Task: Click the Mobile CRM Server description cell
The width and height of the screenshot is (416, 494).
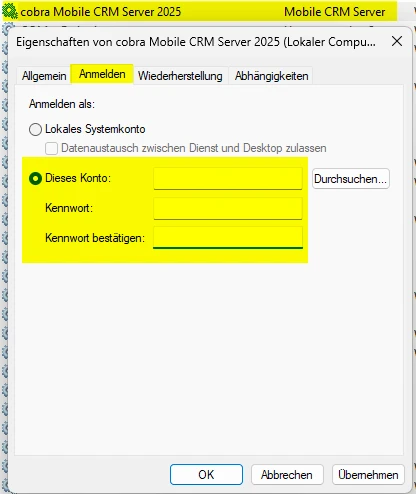Action: click(x=335, y=12)
